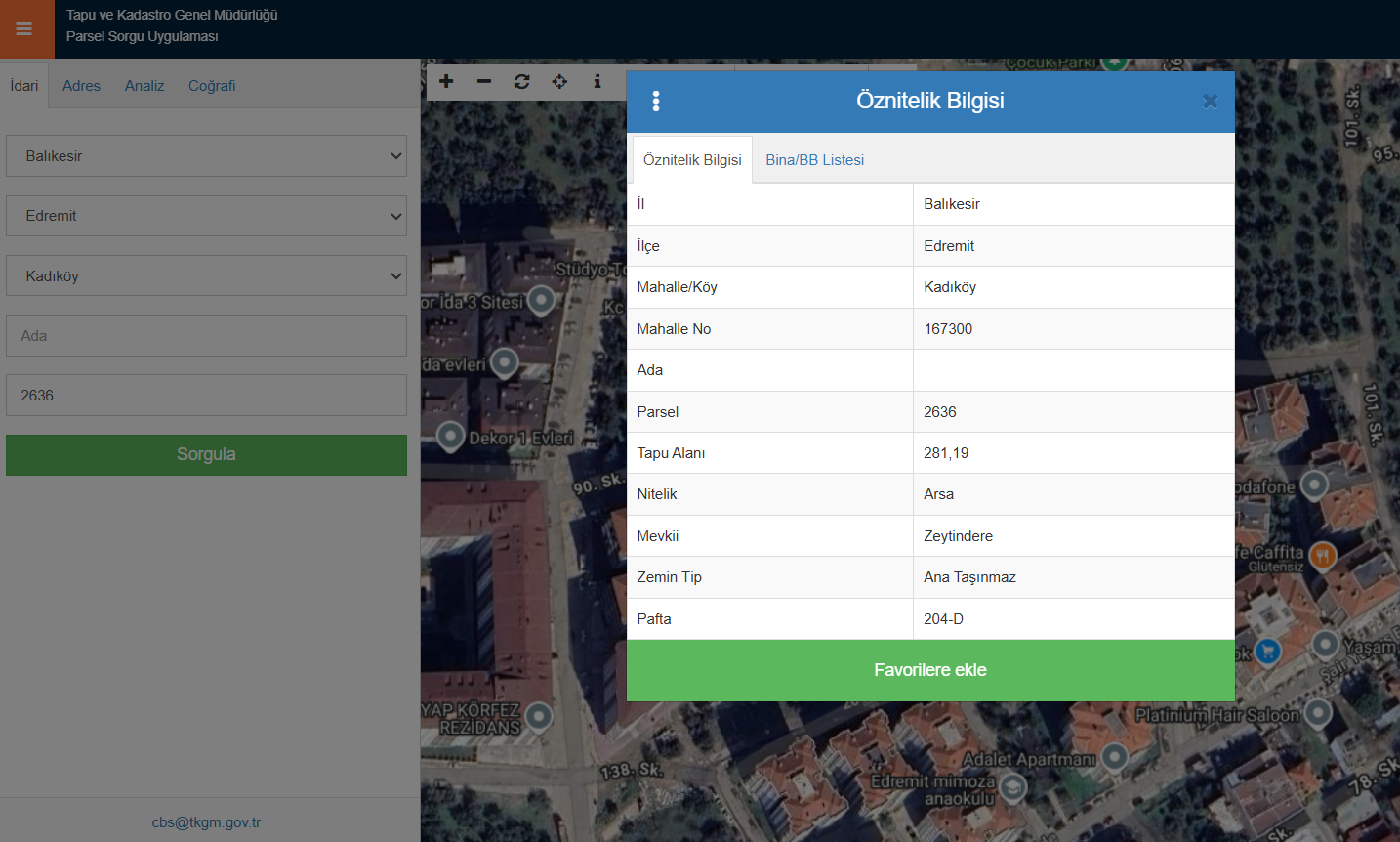The height and width of the screenshot is (842, 1400).
Task: Expand the Kadıköy neighborhood dropdown
Action: (x=206, y=276)
